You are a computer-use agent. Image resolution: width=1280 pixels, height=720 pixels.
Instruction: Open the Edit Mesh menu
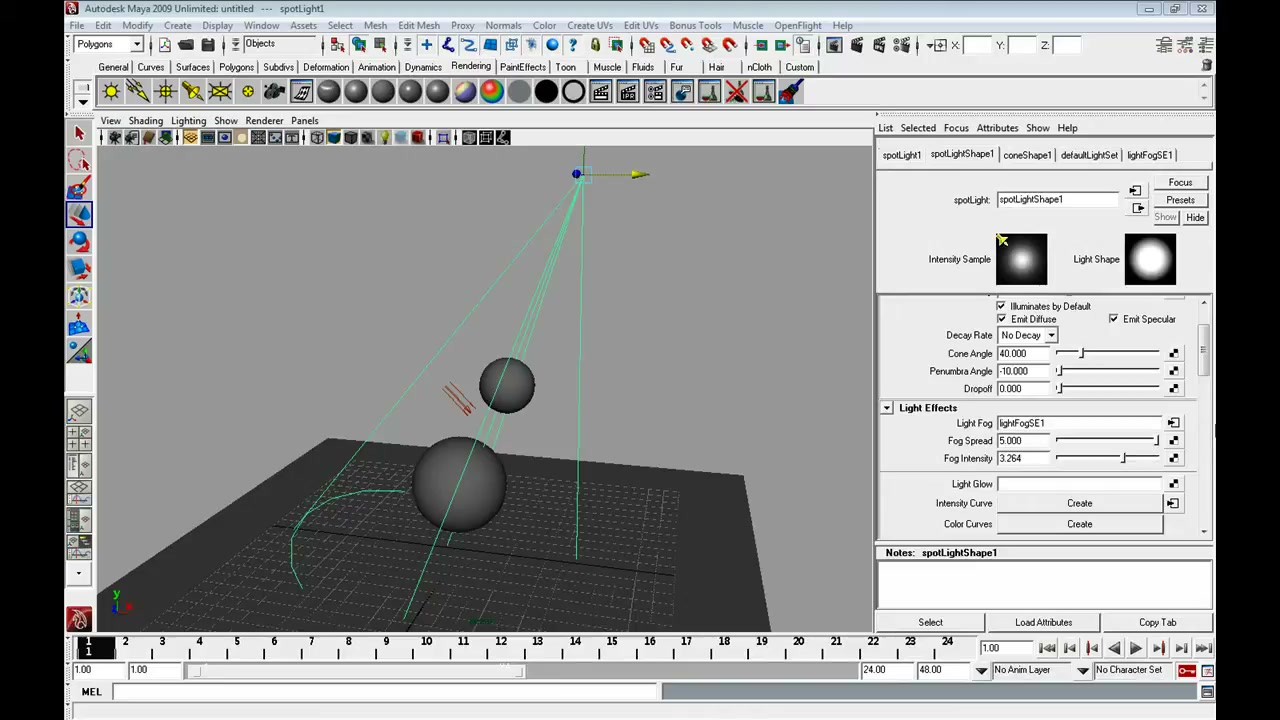(x=419, y=25)
